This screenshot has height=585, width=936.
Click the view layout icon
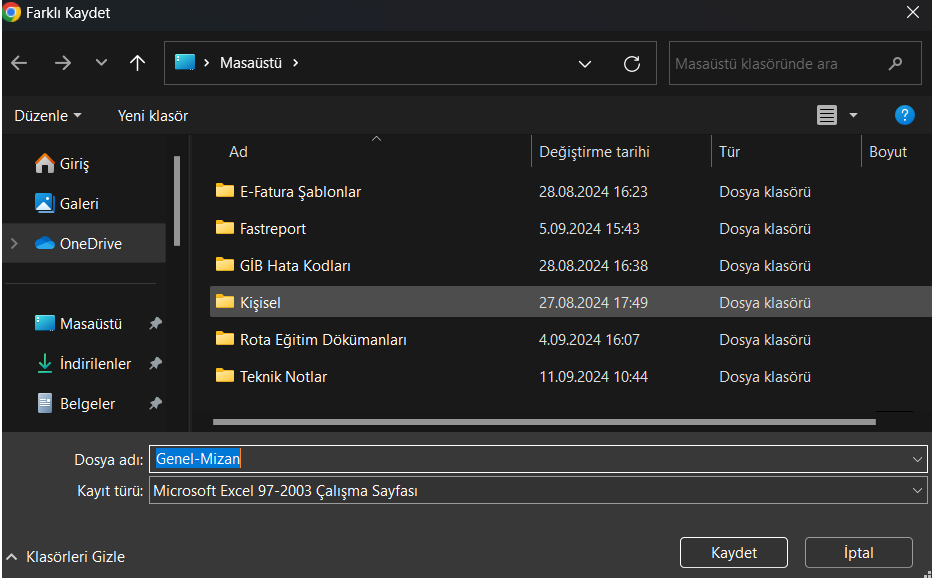coord(826,116)
